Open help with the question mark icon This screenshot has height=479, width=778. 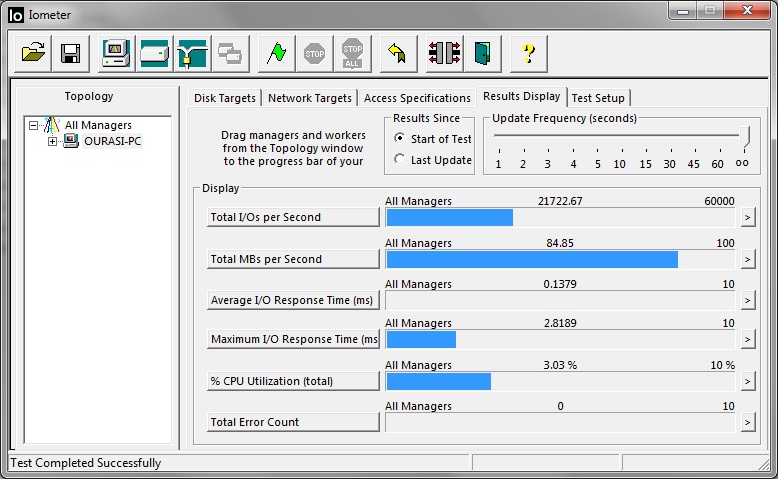point(529,53)
